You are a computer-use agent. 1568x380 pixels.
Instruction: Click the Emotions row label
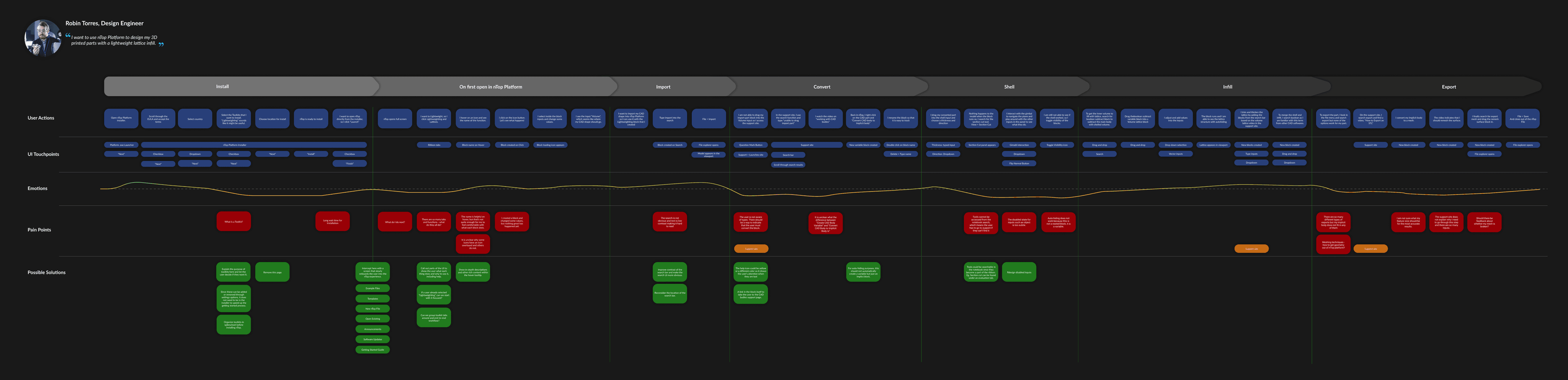pos(37,188)
